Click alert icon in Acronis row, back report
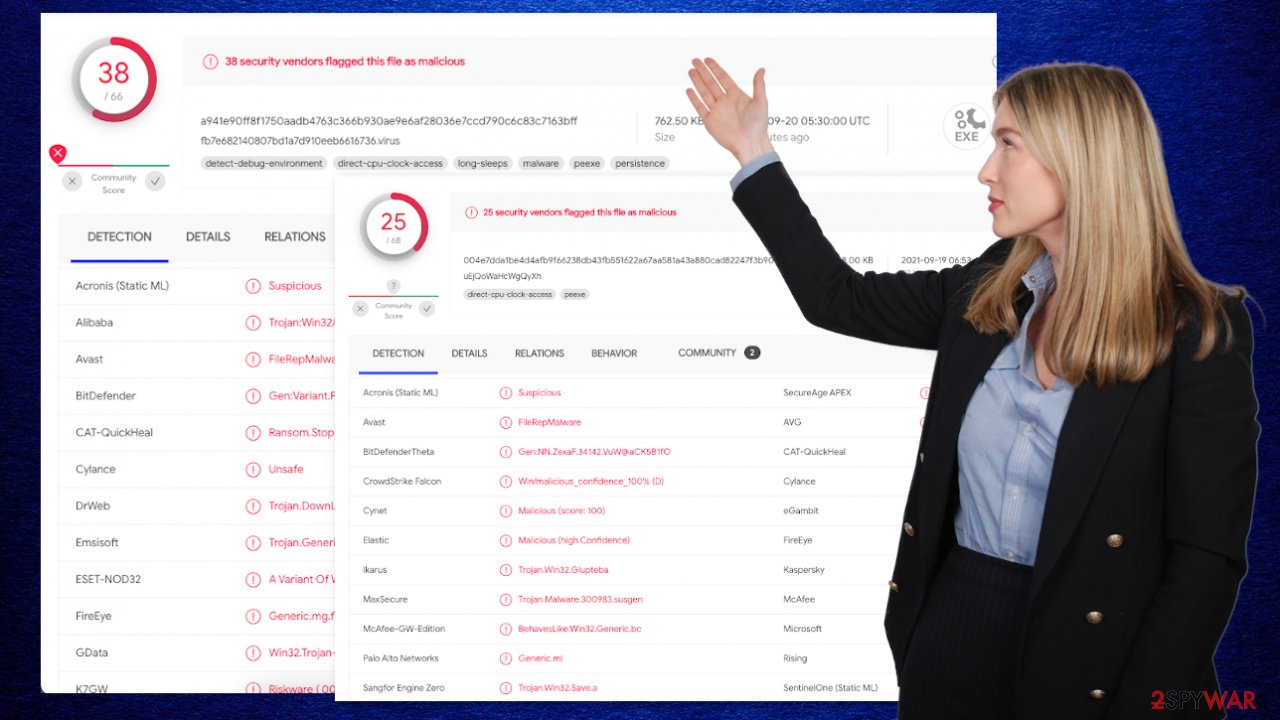Screen dimensions: 1280x720 [253, 286]
